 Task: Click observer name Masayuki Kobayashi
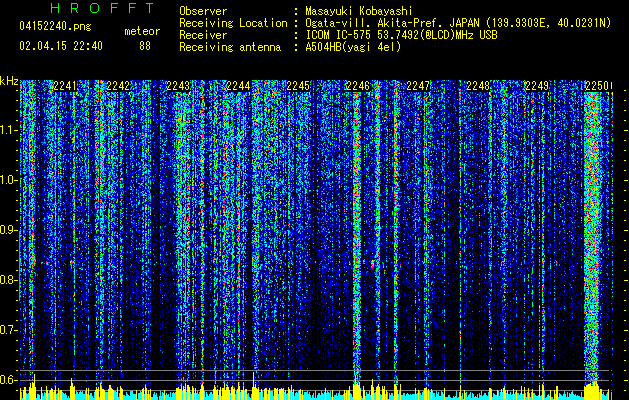pos(359,11)
